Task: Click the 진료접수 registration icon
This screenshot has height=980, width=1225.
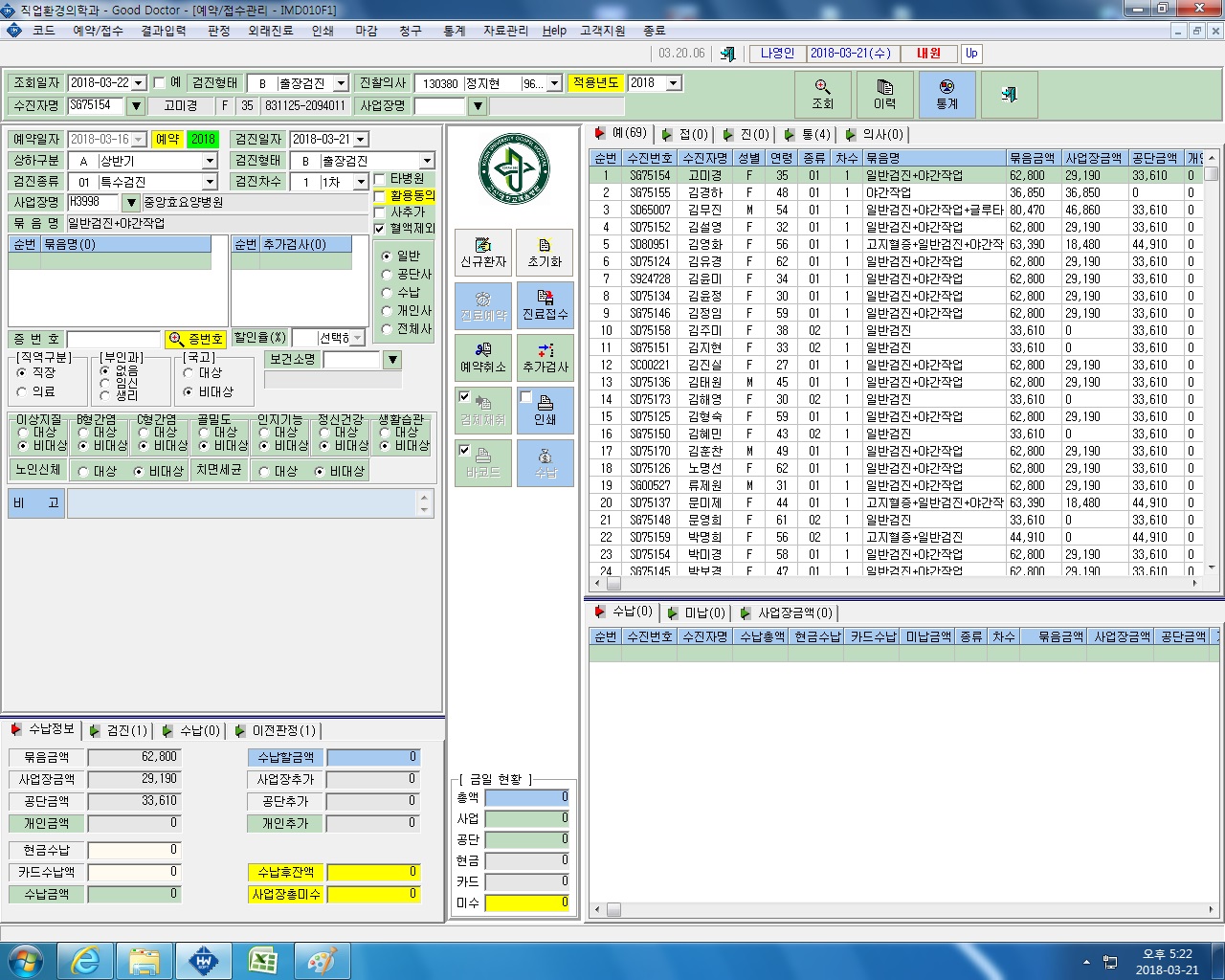Action: point(545,305)
